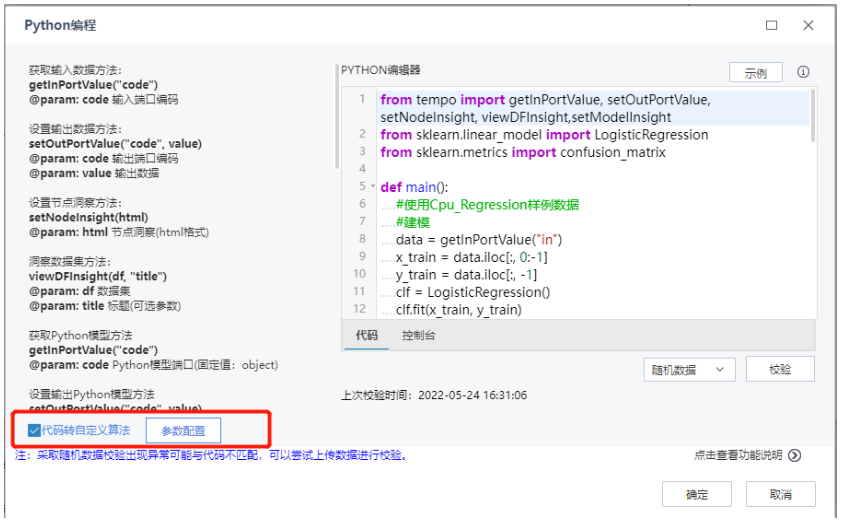The width and height of the screenshot is (841, 524).
Task: Click line number 1 in editor gutter
Action: [361, 100]
